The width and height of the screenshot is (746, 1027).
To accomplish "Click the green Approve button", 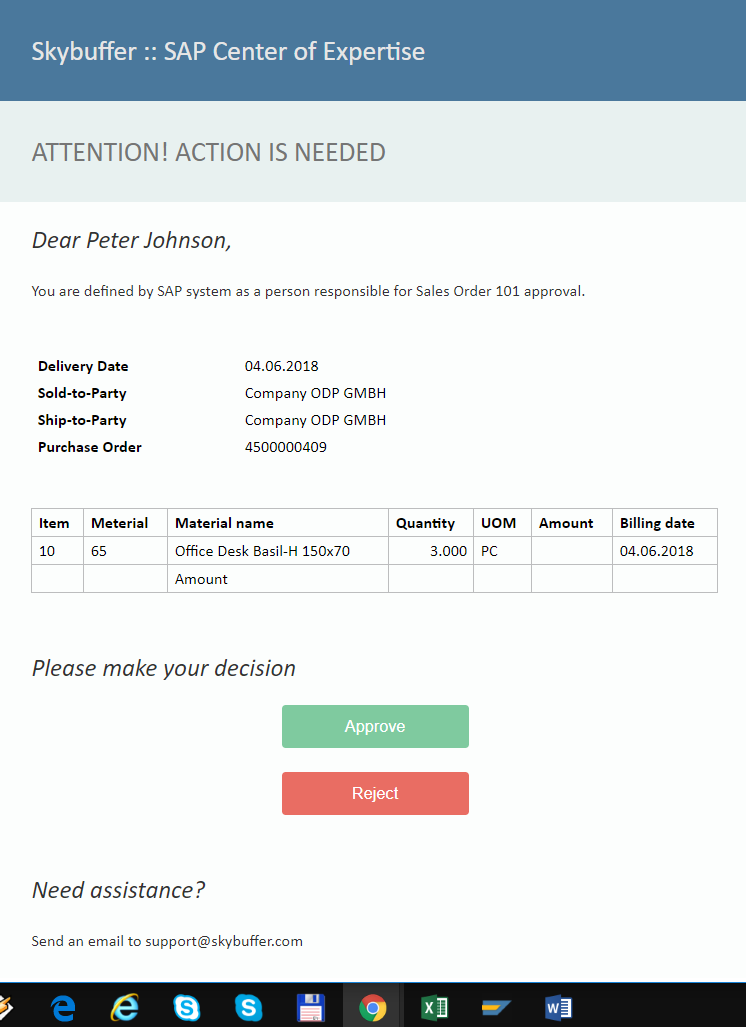I will pyautogui.click(x=375, y=726).
